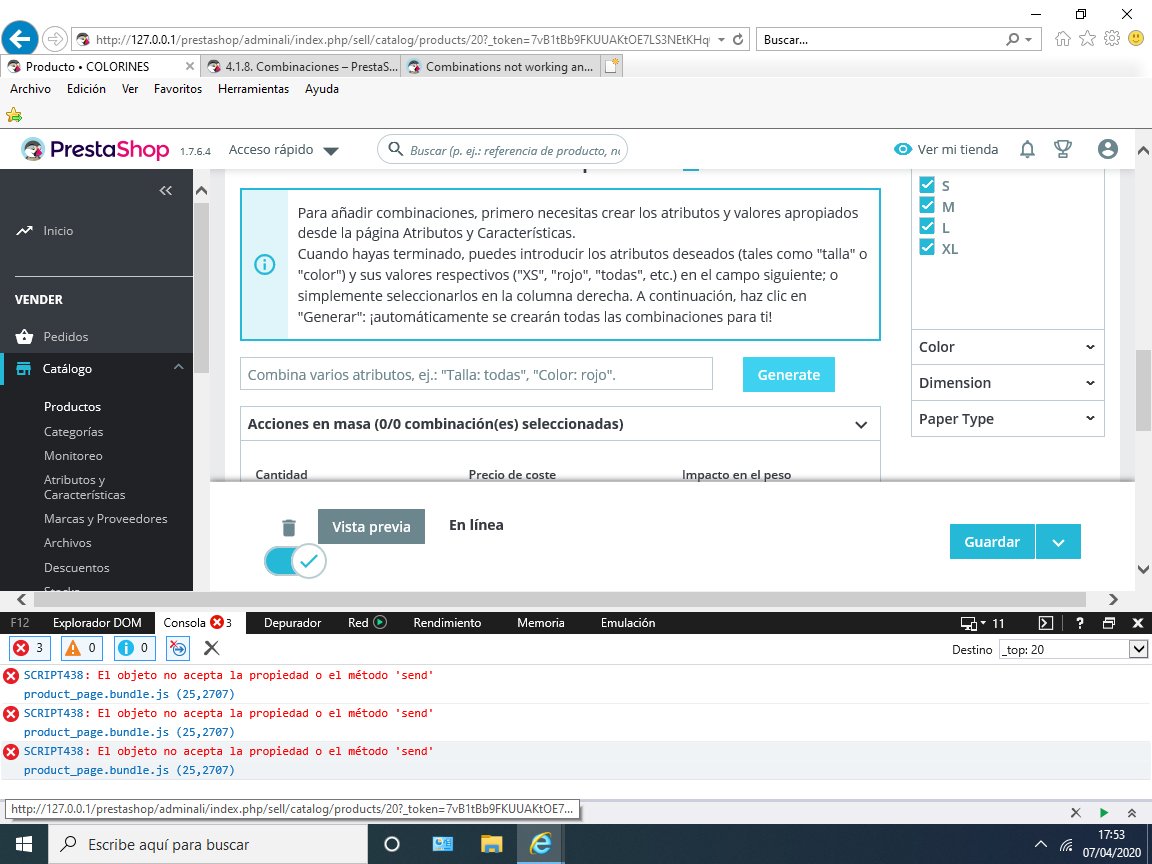The width and height of the screenshot is (1152, 864).
Task: Click the Generate button
Action: coord(788,375)
